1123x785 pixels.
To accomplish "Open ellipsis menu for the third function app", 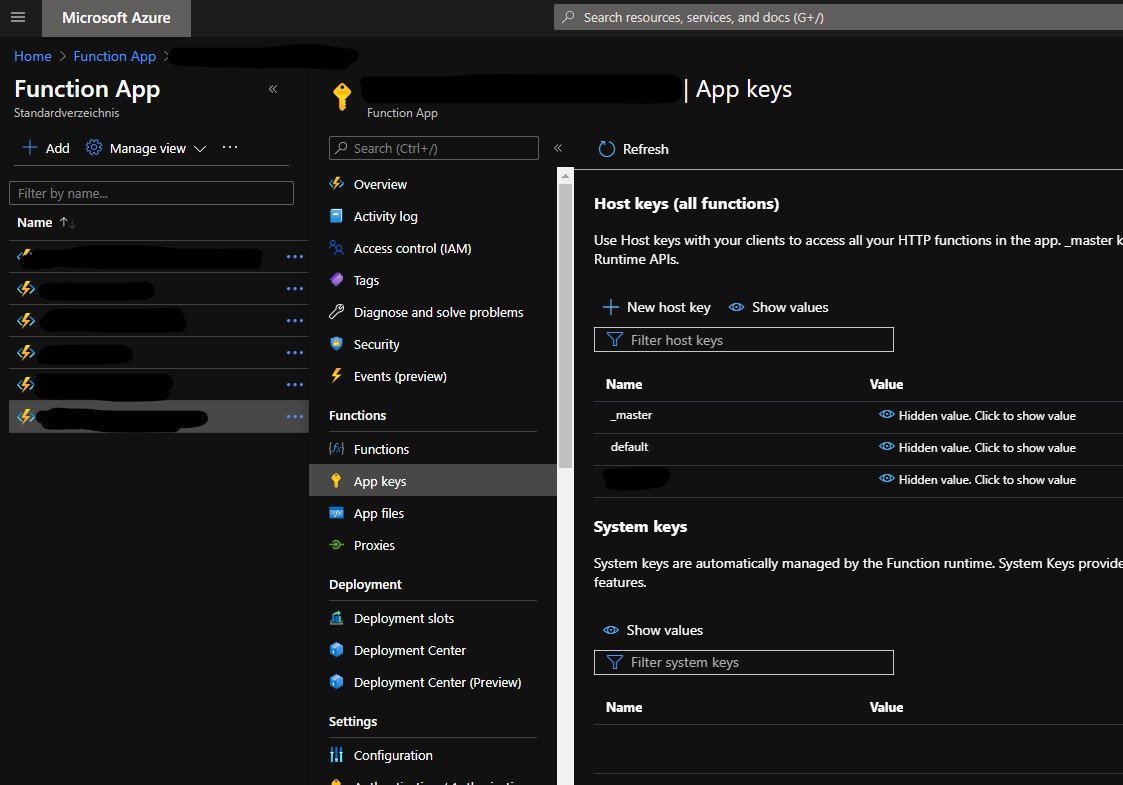I will 295,320.
